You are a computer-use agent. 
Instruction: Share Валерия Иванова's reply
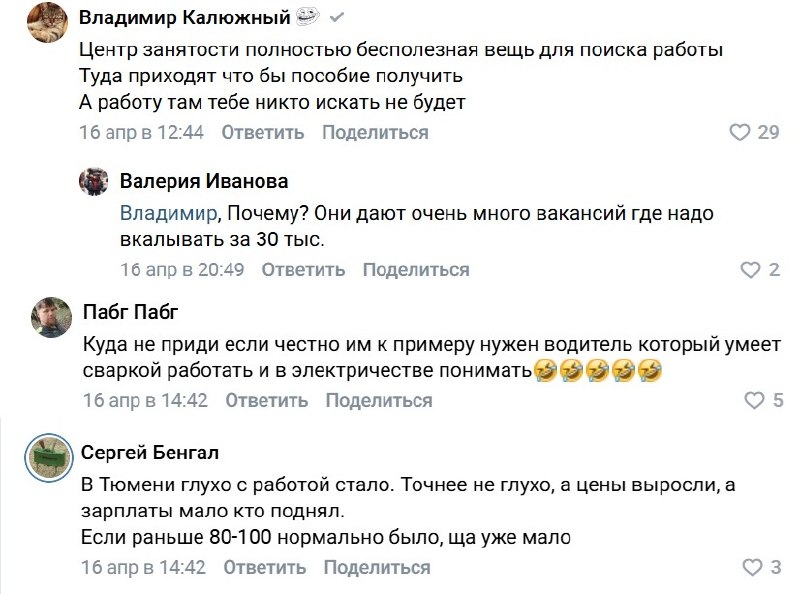416,269
